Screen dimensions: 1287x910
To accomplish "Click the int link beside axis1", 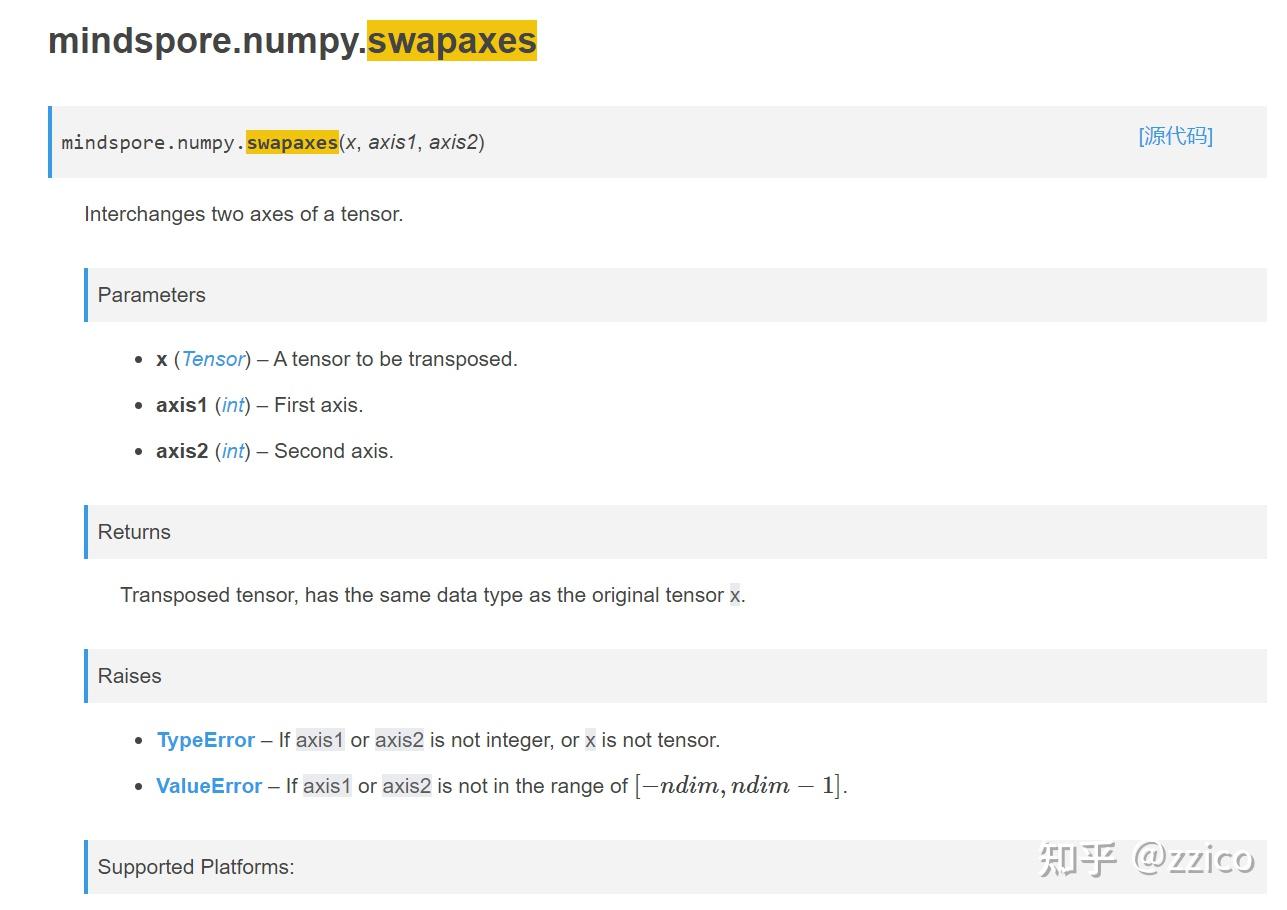I will click(233, 405).
